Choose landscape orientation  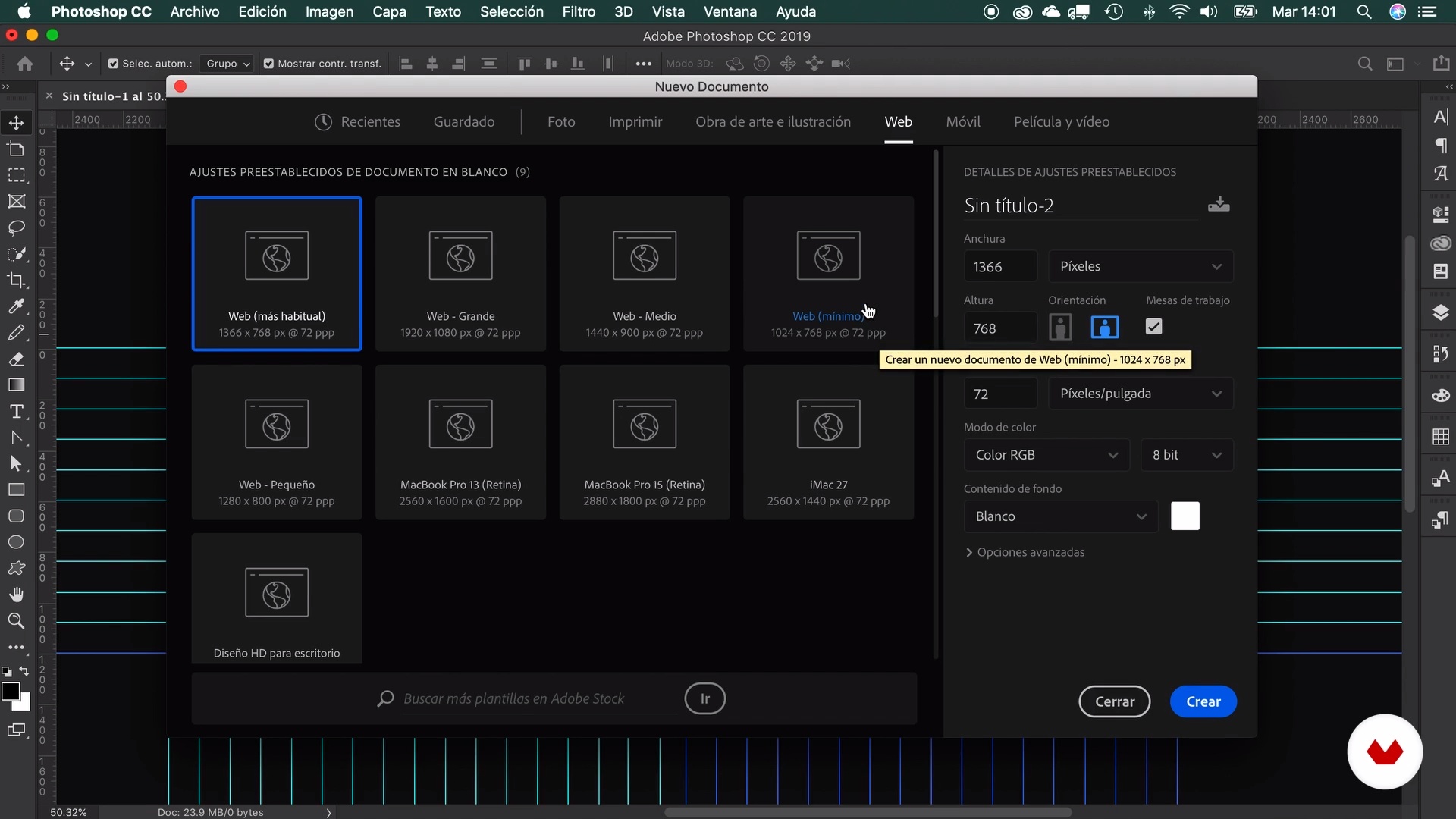click(x=1104, y=328)
